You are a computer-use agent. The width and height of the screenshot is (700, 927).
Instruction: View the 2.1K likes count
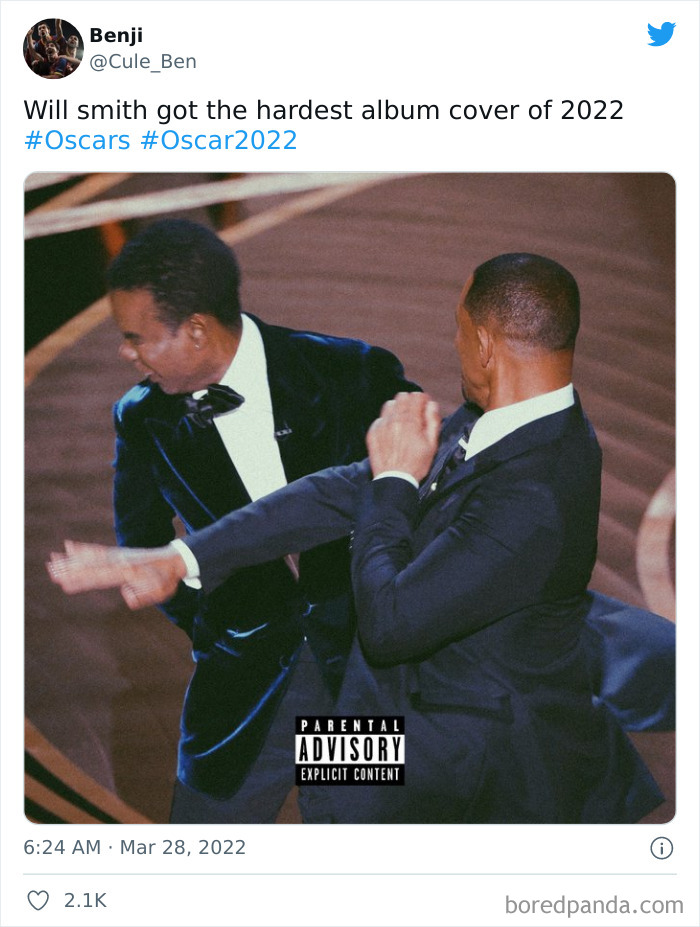pyautogui.click(x=85, y=900)
